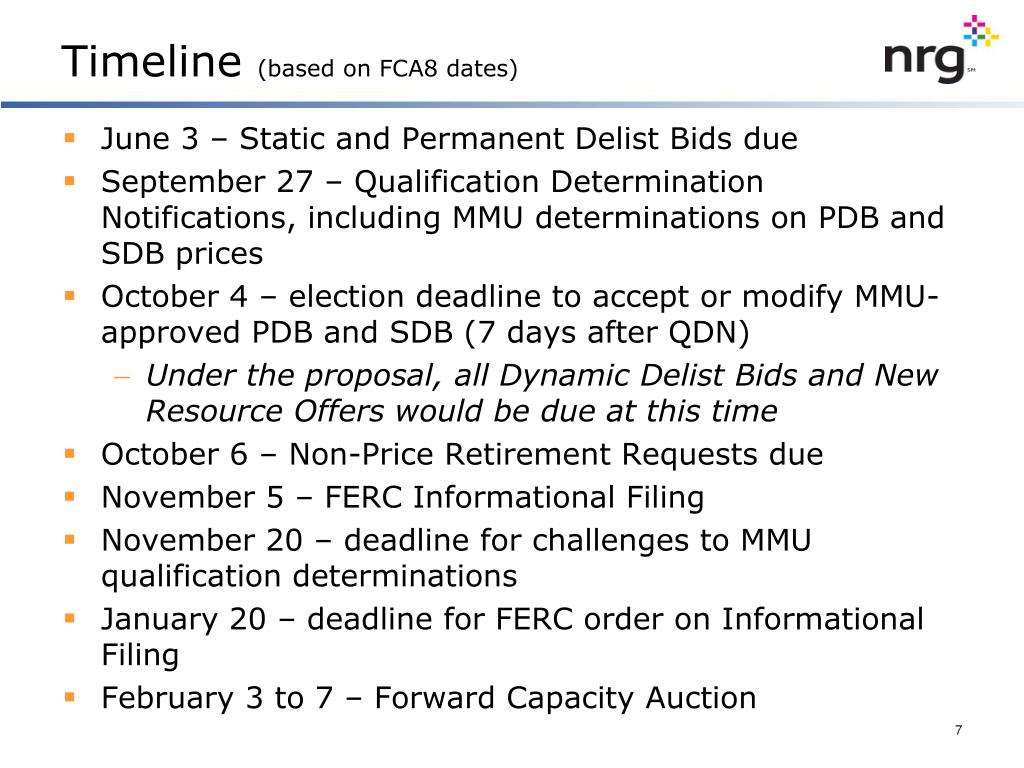Click the colorful plus-pattern above nrg
This screenshot has width=1024, height=768.
click(981, 31)
